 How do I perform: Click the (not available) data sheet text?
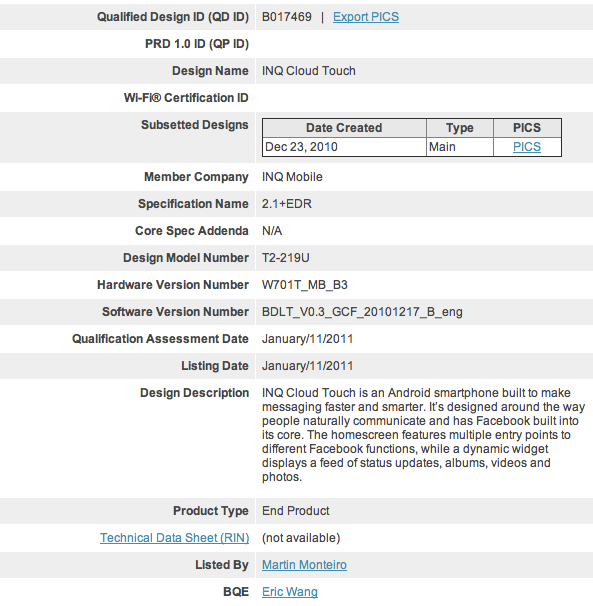coord(301,538)
